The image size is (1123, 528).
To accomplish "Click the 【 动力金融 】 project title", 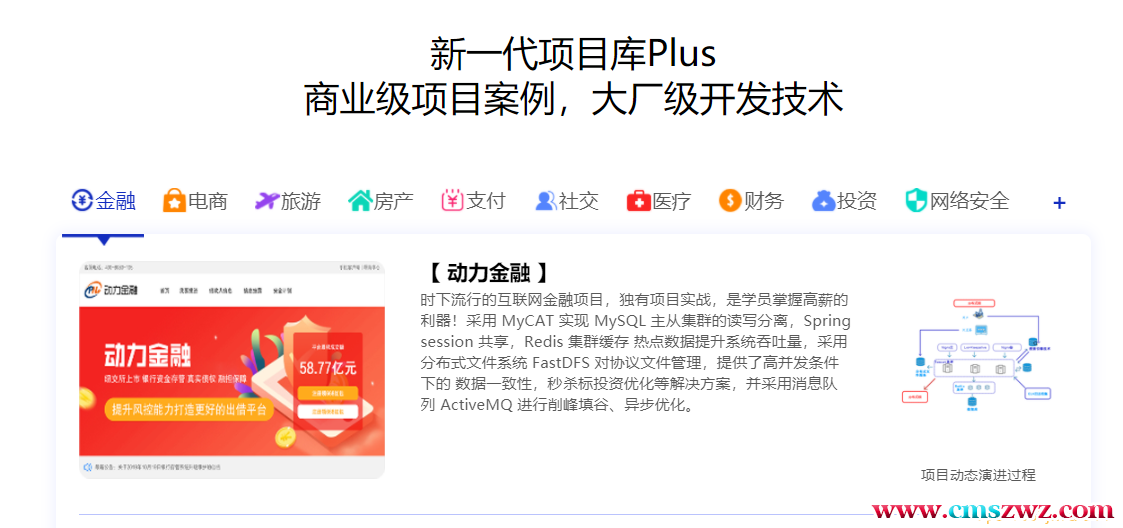I will 490,273.
